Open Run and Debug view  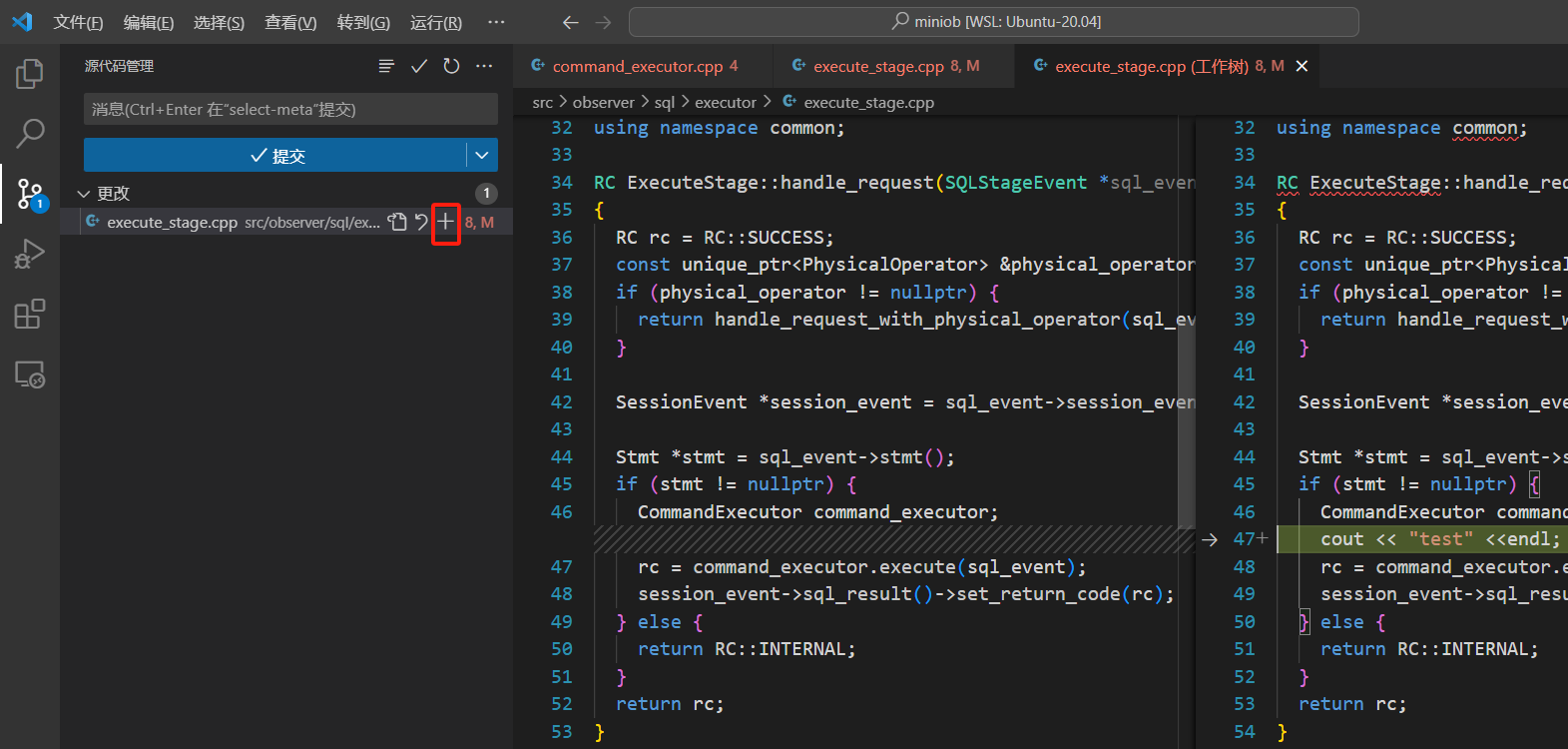click(x=30, y=254)
